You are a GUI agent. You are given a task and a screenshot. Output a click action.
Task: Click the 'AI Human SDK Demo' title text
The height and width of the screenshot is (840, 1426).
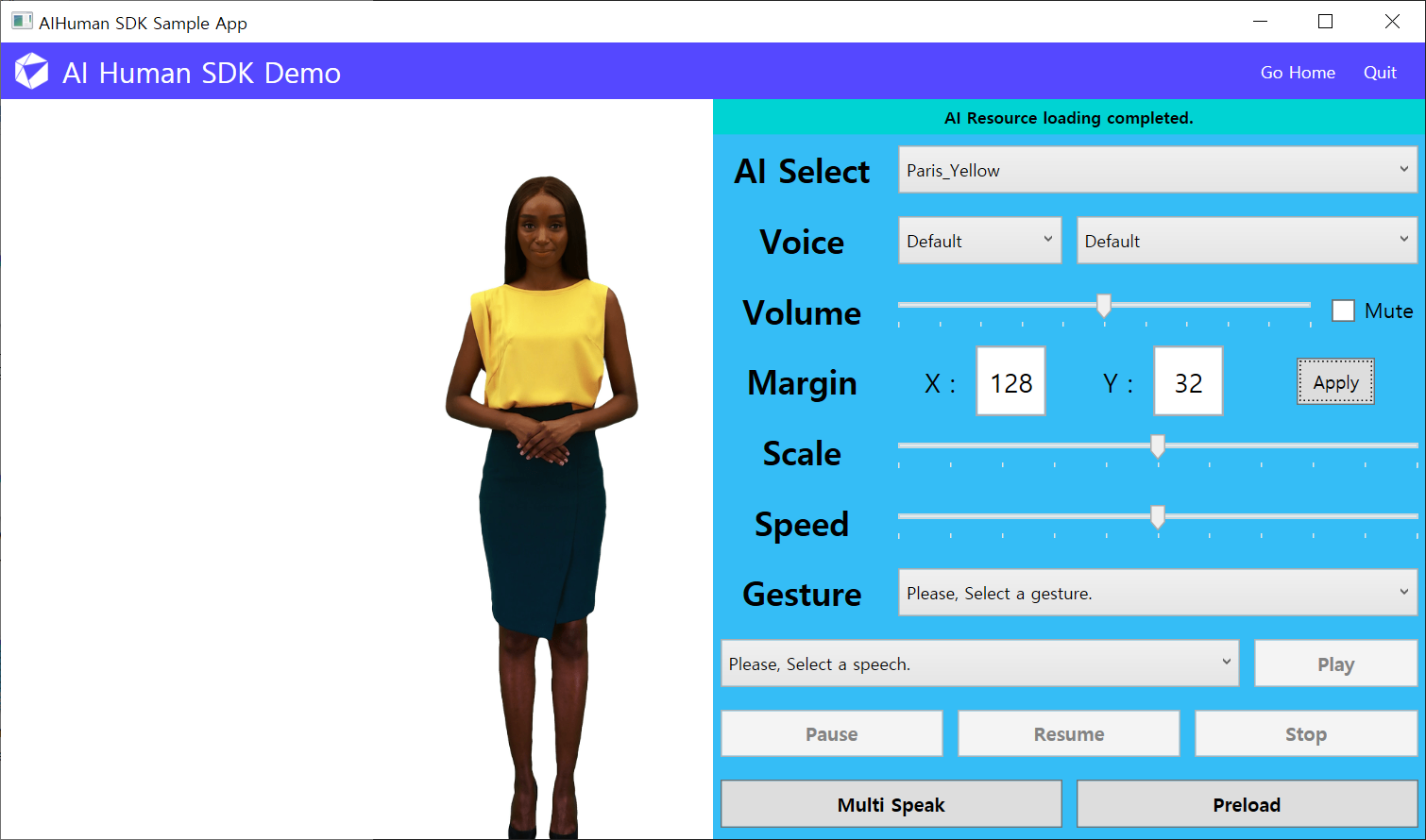[201, 73]
